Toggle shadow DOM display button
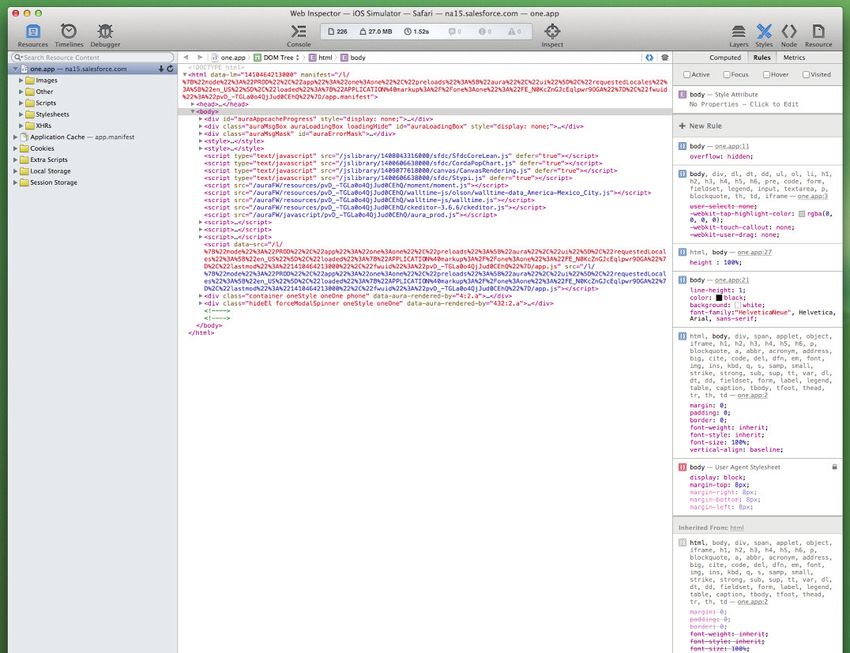 (x=649, y=57)
